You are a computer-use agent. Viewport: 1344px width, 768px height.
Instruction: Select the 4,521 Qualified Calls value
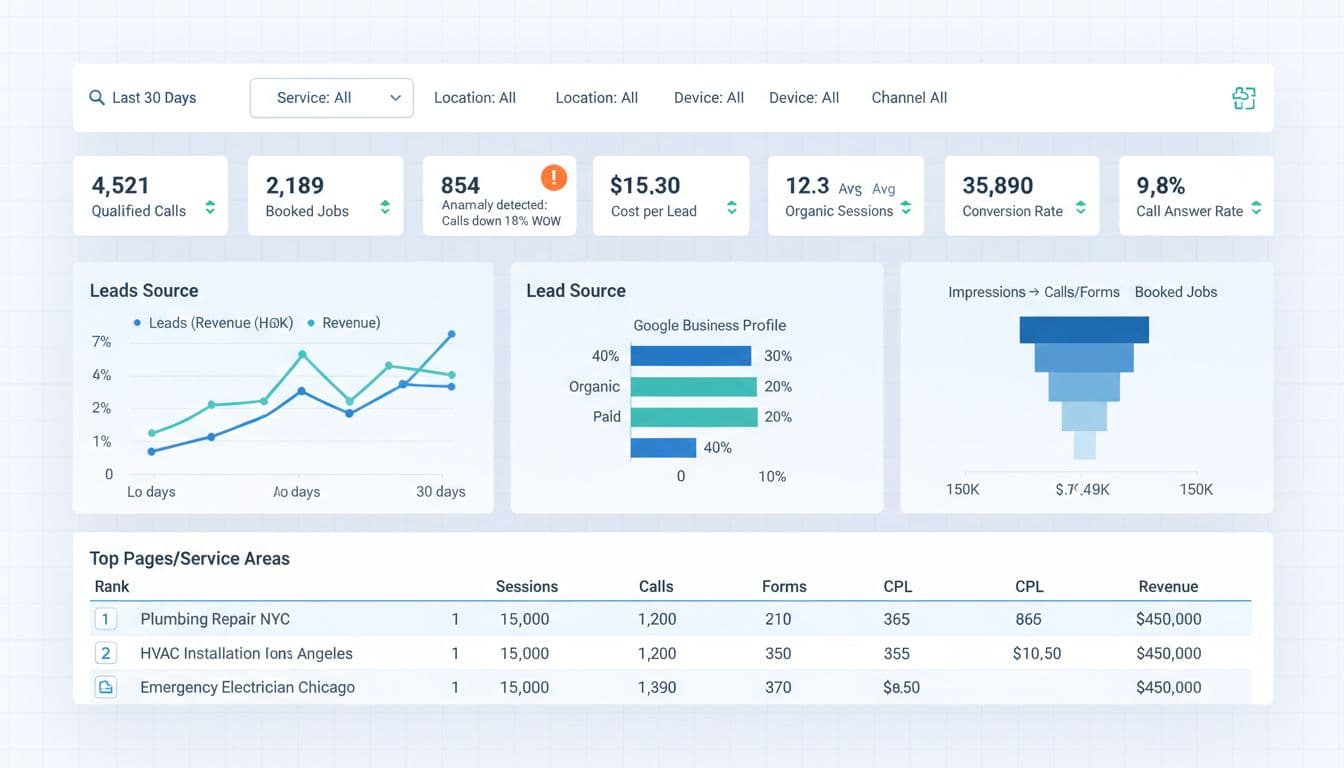click(x=120, y=185)
